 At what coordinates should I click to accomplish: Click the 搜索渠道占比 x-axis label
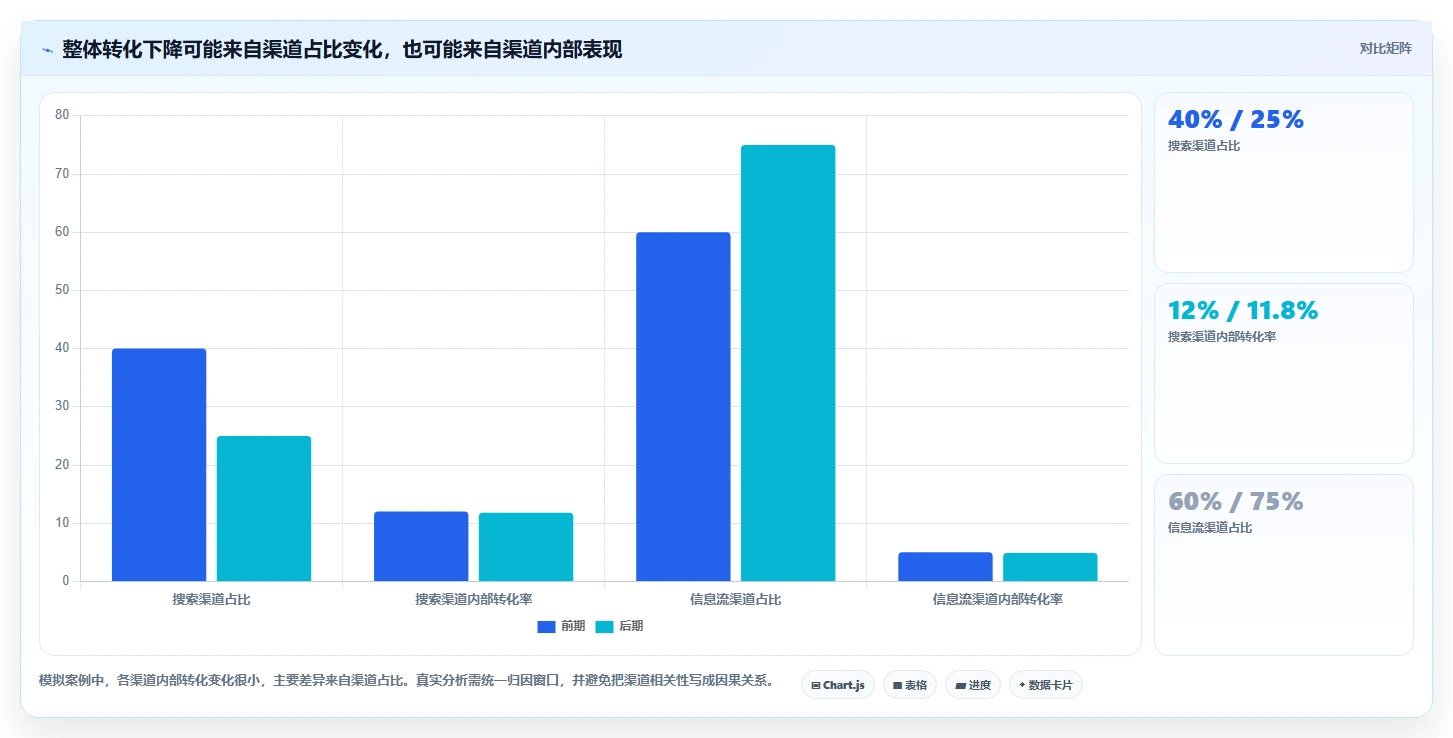(x=211, y=600)
